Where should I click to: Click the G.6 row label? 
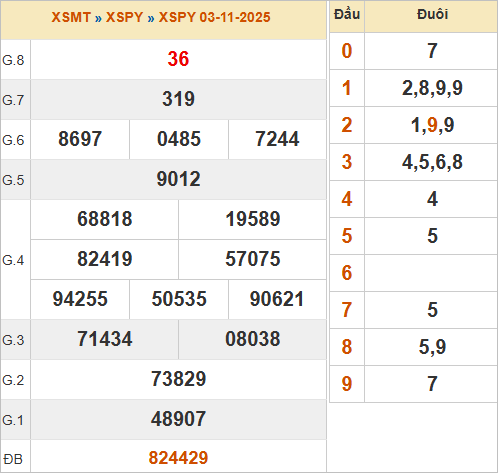click(13, 140)
